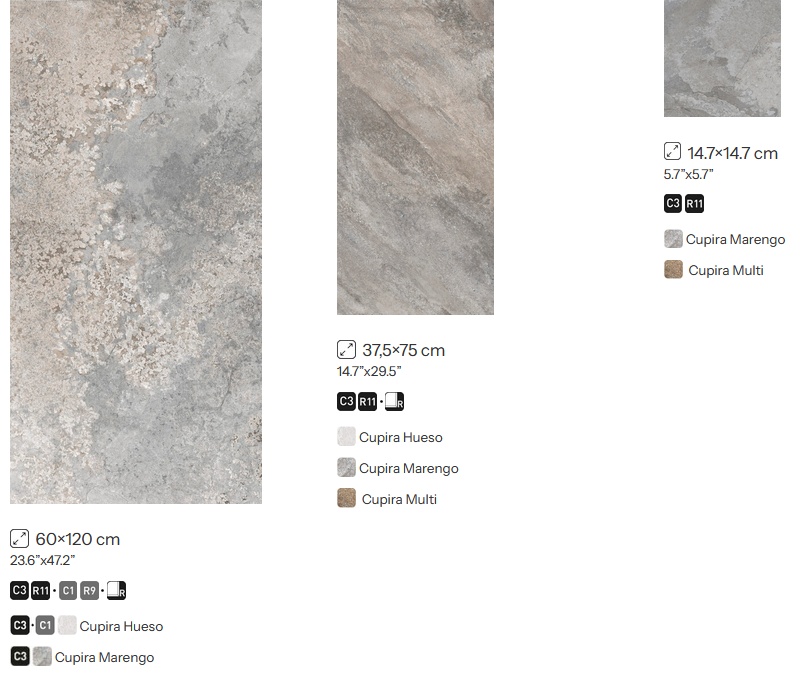This screenshot has height=680, width=802.
Task: Open Cupira Marengo link under 60×120 cm
Action: (x=104, y=657)
